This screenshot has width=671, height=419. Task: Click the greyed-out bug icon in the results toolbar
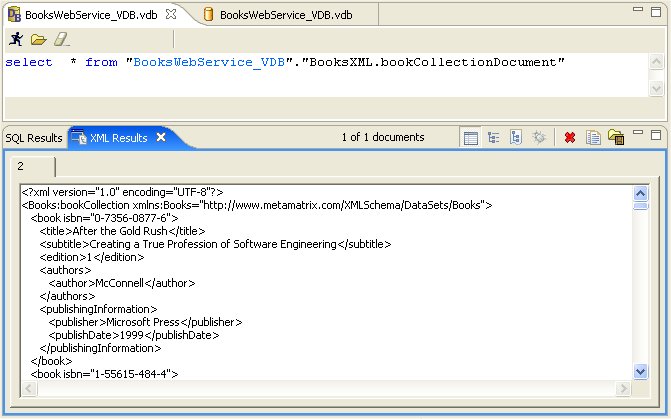539,138
